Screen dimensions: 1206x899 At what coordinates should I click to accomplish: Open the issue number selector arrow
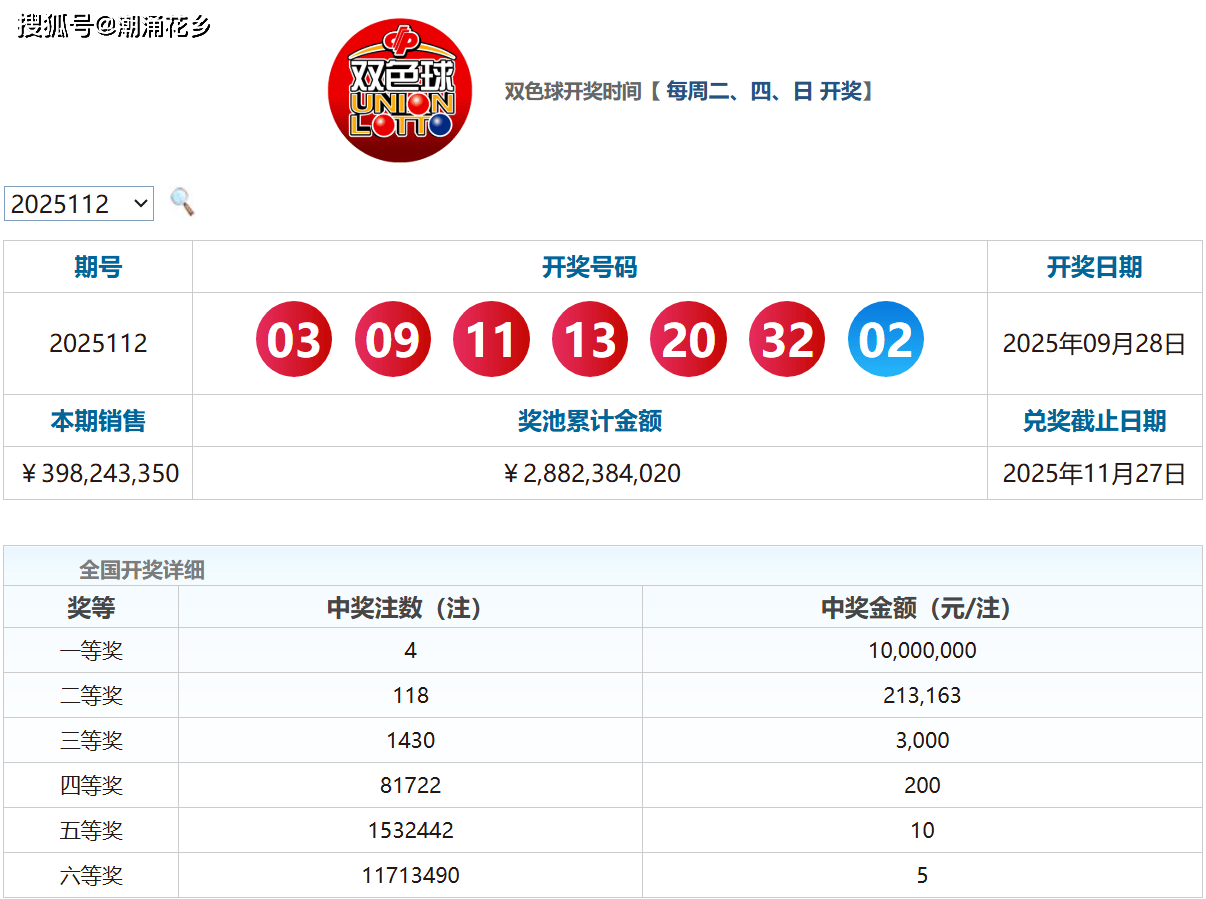pos(141,203)
